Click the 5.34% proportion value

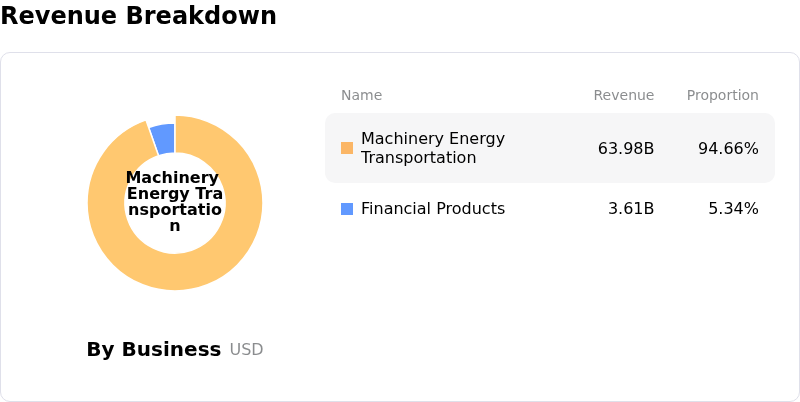click(x=733, y=209)
